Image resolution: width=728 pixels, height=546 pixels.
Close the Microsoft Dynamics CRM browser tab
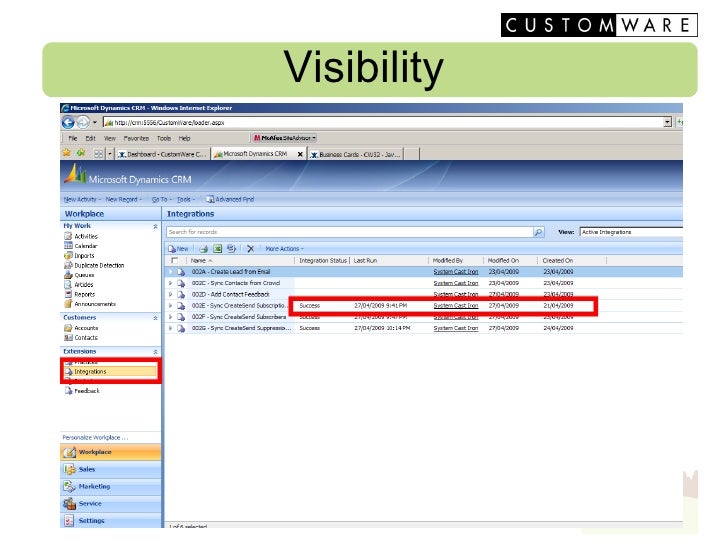tap(300, 154)
